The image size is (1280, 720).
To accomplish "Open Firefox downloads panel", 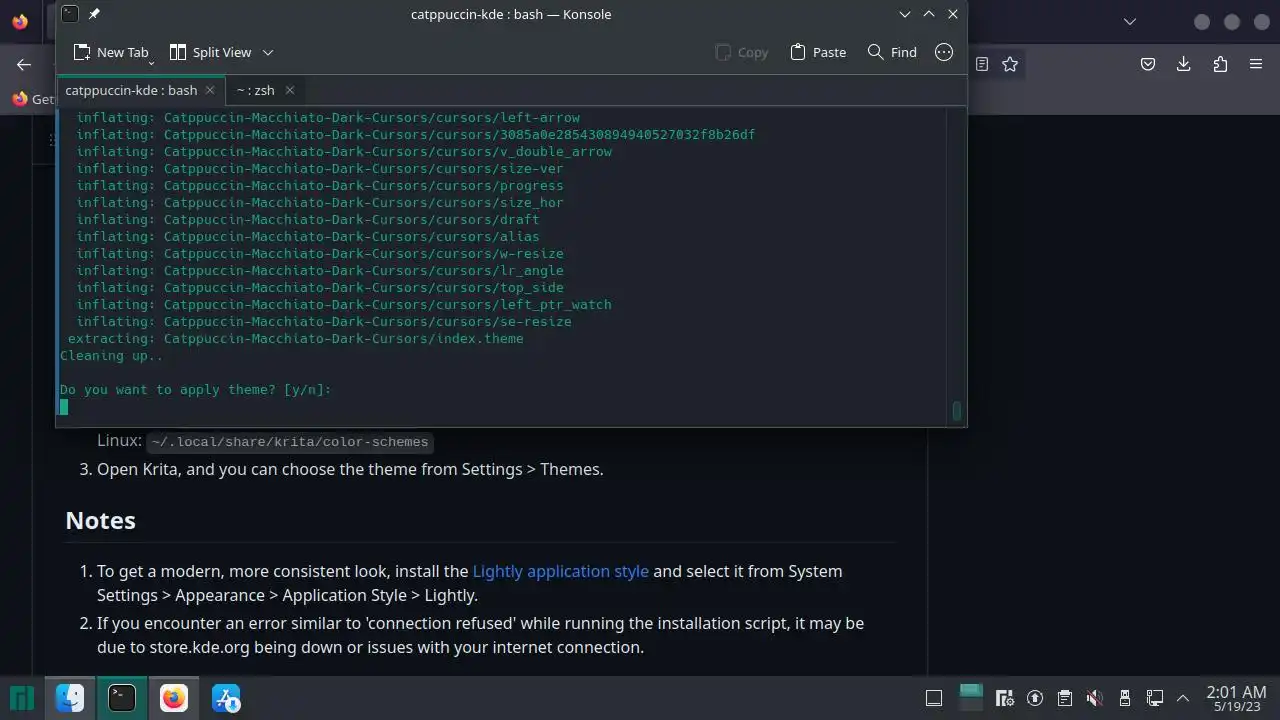I will (1184, 64).
